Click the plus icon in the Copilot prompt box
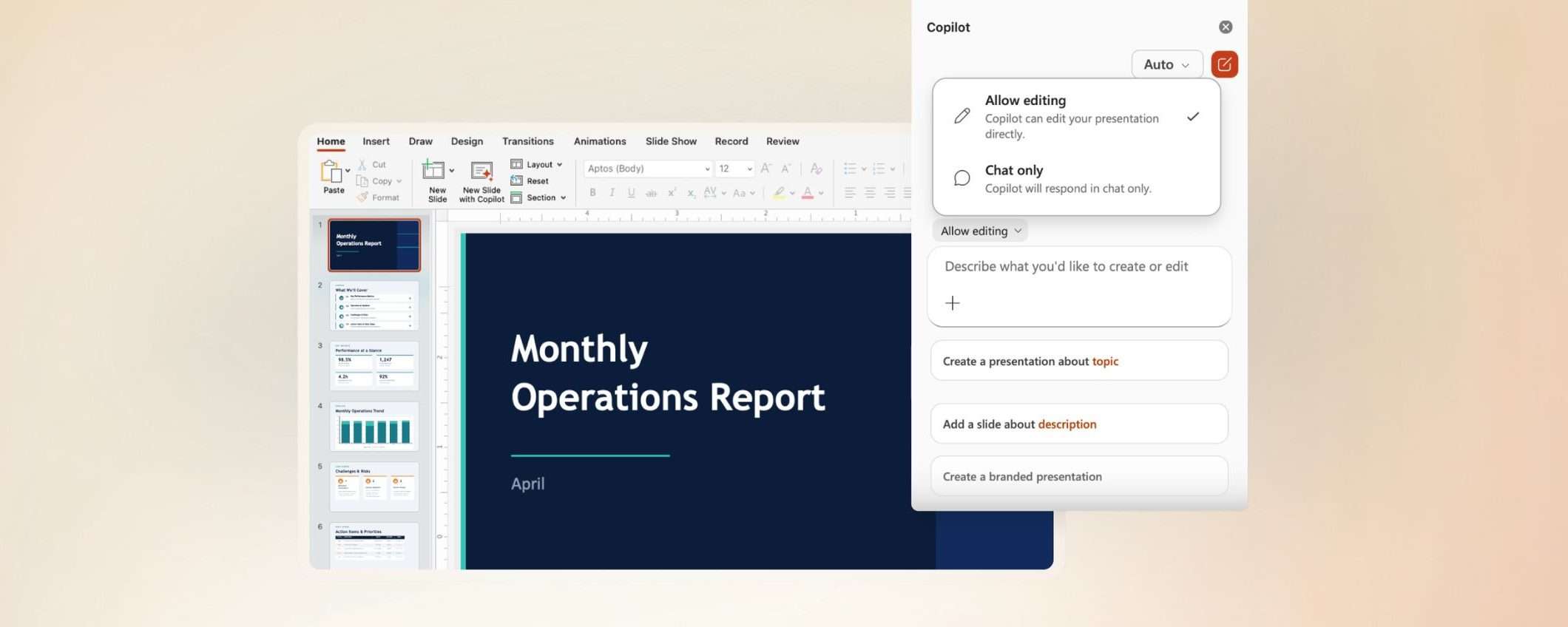The width and height of the screenshot is (1568, 627). [953, 303]
